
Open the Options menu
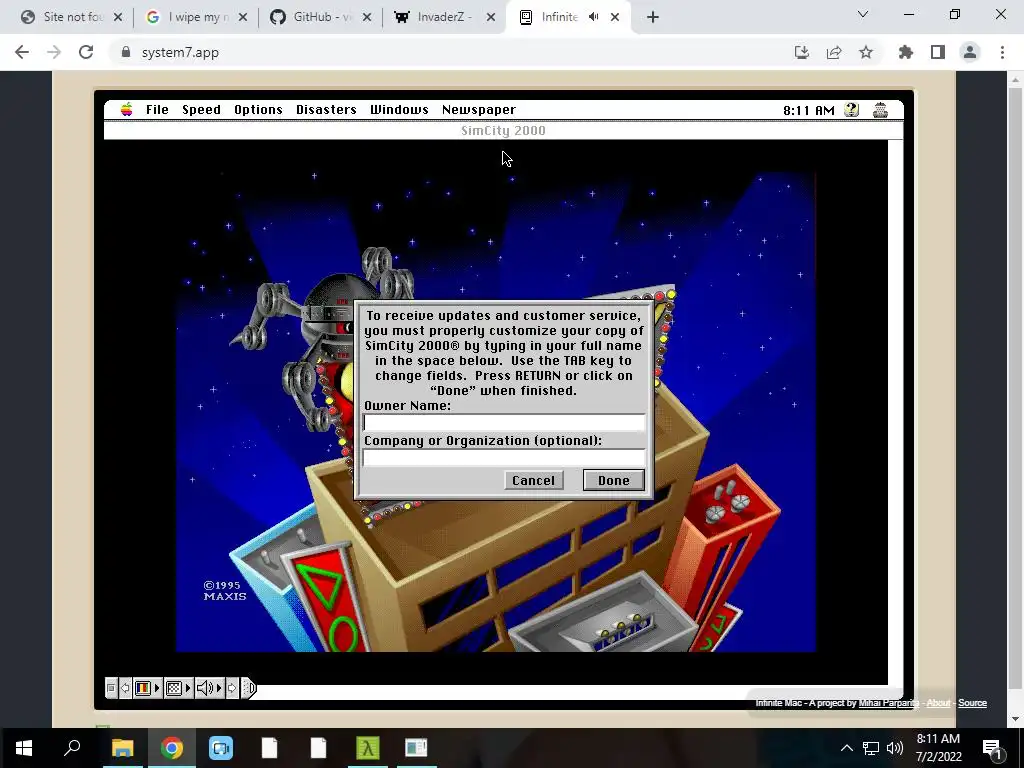(258, 110)
